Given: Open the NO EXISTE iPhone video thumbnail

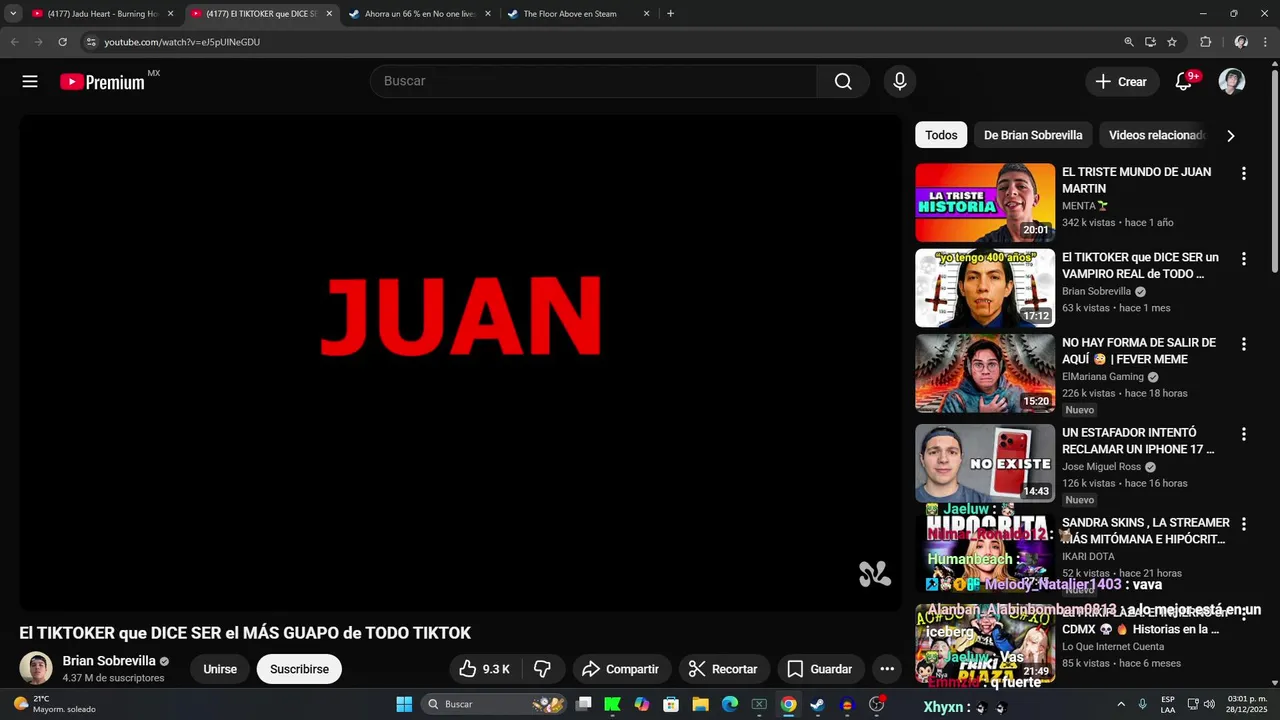Looking at the screenshot, I should coord(985,463).
